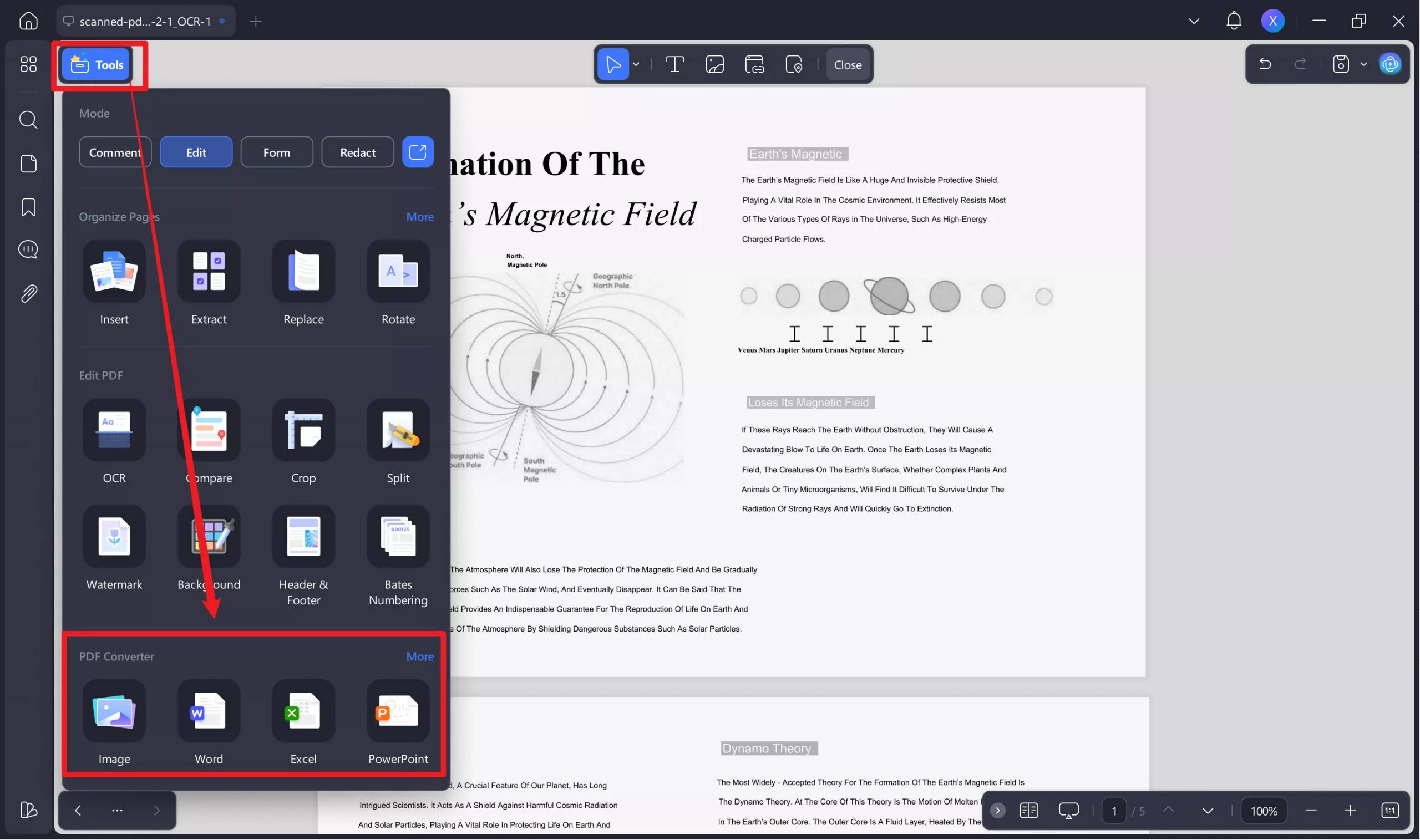Select the Rotate tool under Organize Pages
The image size is (1420, 840).
pos(399,283)
